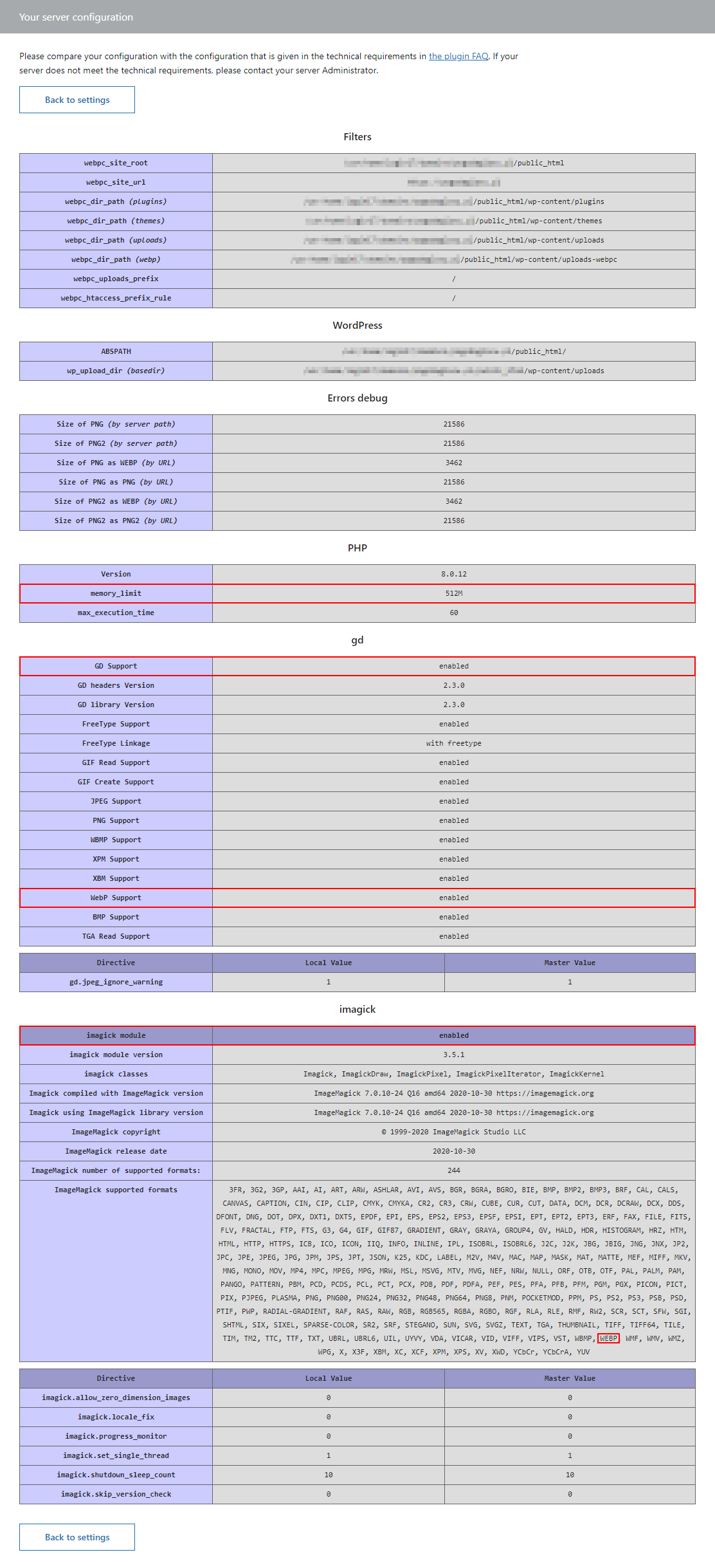Click the PHP version value 8.0.12
The width and height of the screenshot is (715, 1568).
pyautogui.click(x=453, y=575)
